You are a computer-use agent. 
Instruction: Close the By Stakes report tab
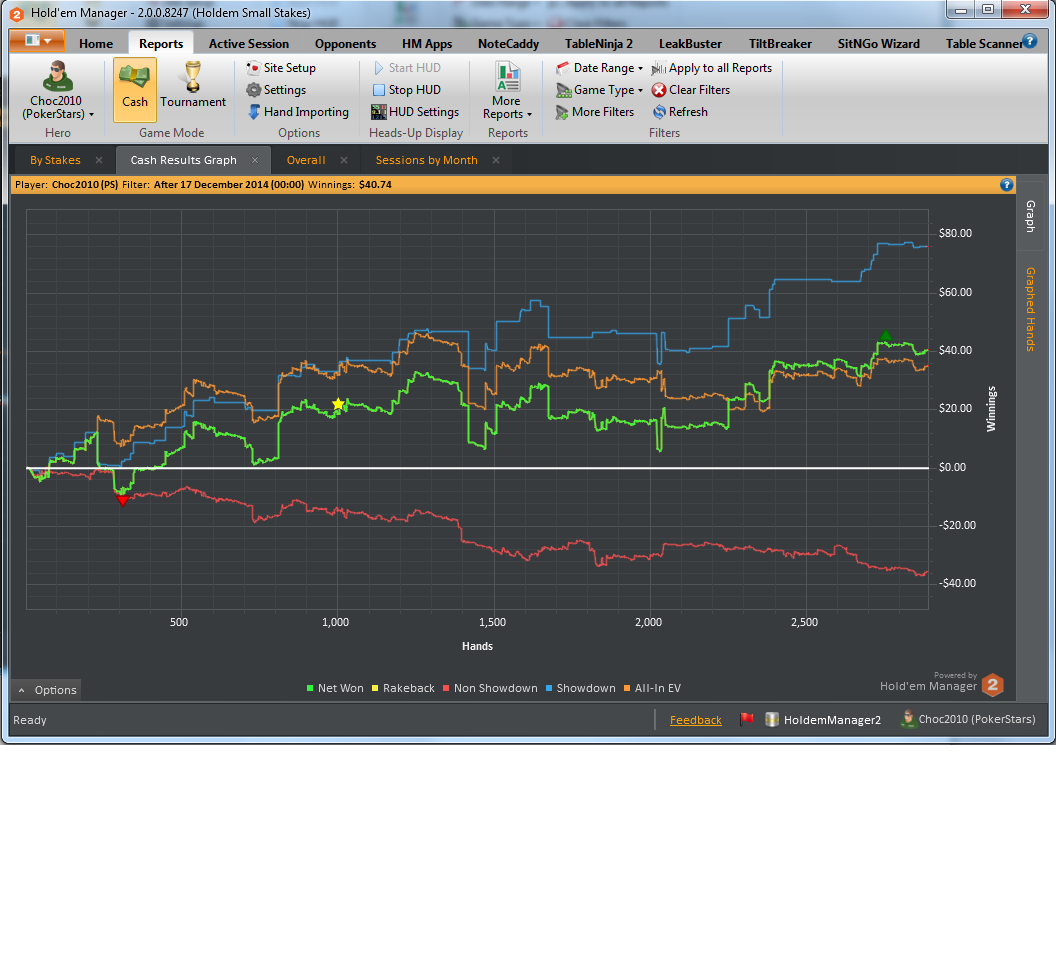coord(99,160)
